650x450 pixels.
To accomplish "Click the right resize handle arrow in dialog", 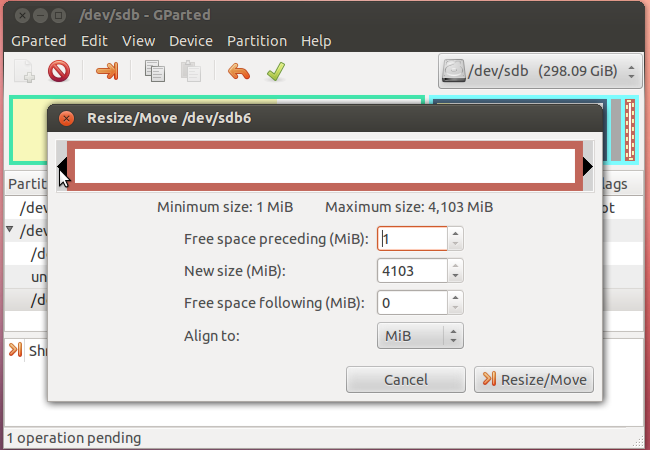I will [588, 166].
